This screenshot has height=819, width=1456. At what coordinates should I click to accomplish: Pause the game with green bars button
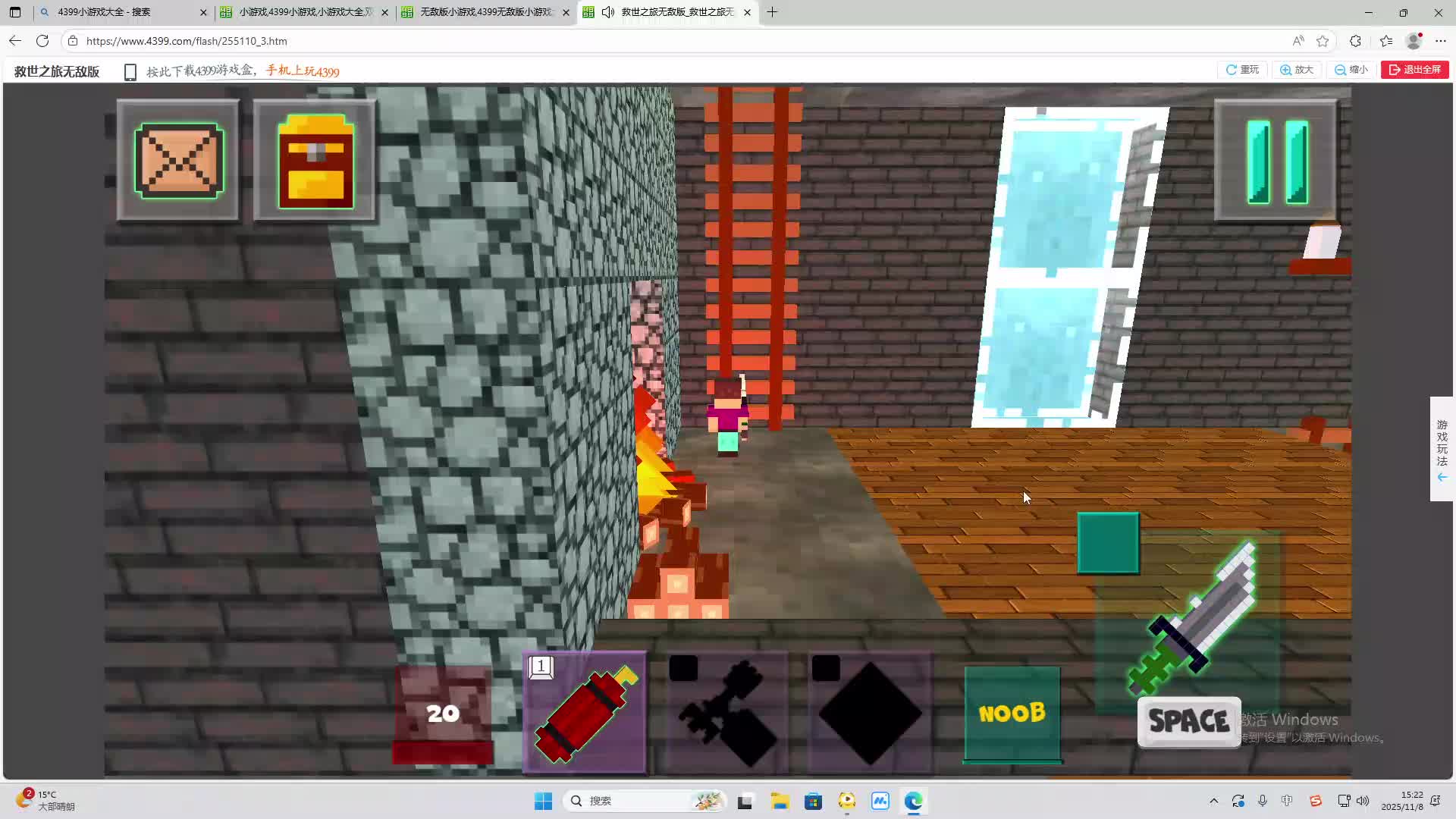1276,161
